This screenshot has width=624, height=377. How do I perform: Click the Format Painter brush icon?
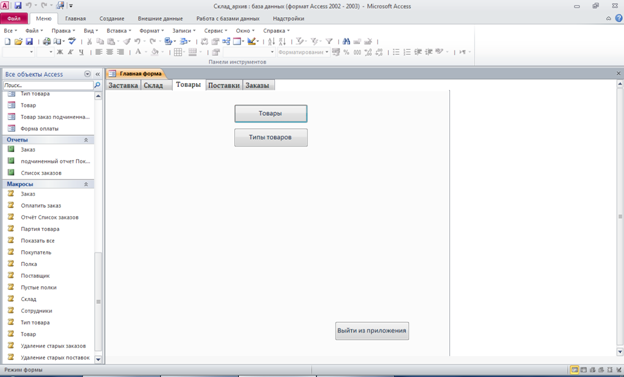[x=127, y=41]
